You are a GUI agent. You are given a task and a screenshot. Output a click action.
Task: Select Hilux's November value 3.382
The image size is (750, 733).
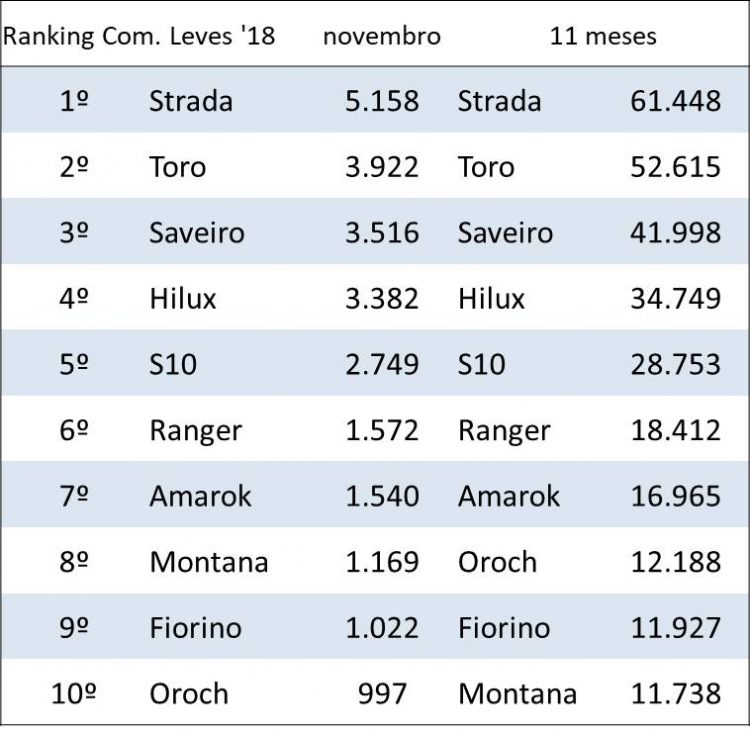coord(381,298)
